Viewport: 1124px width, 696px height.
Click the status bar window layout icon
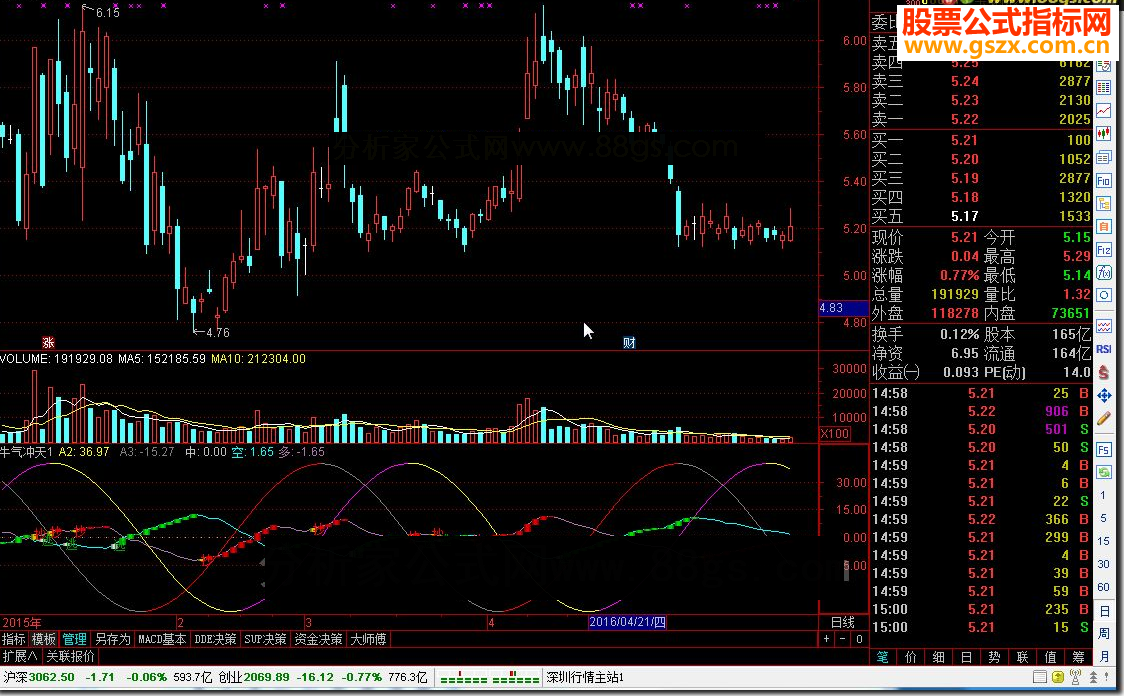coord(1040,677)
